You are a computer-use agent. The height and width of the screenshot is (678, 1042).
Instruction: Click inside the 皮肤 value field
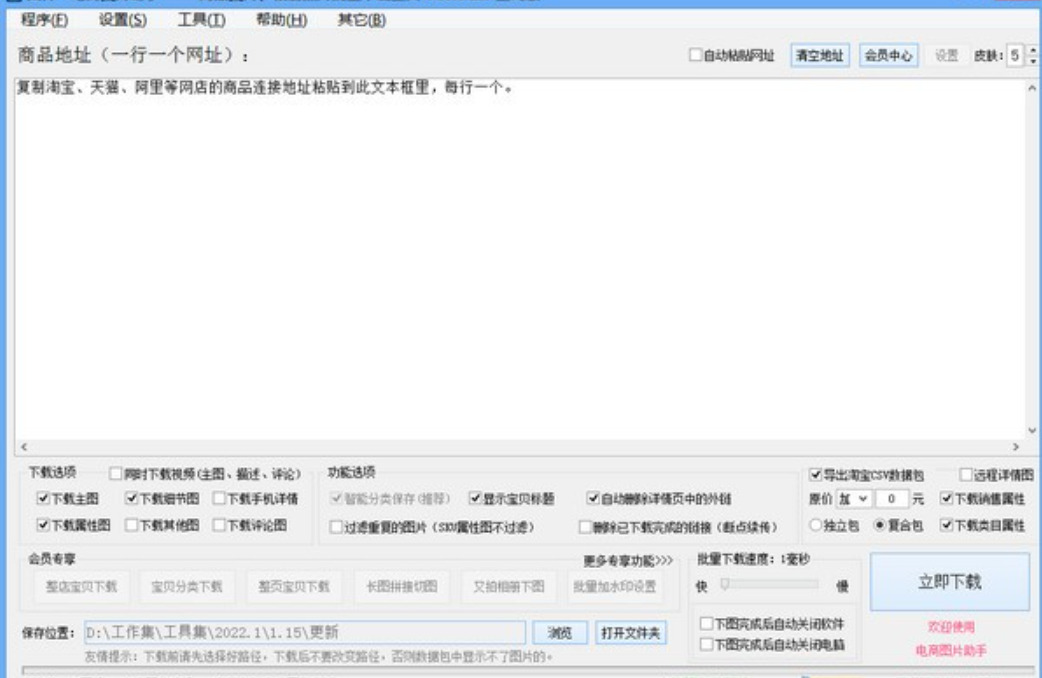coord(1016,55)
